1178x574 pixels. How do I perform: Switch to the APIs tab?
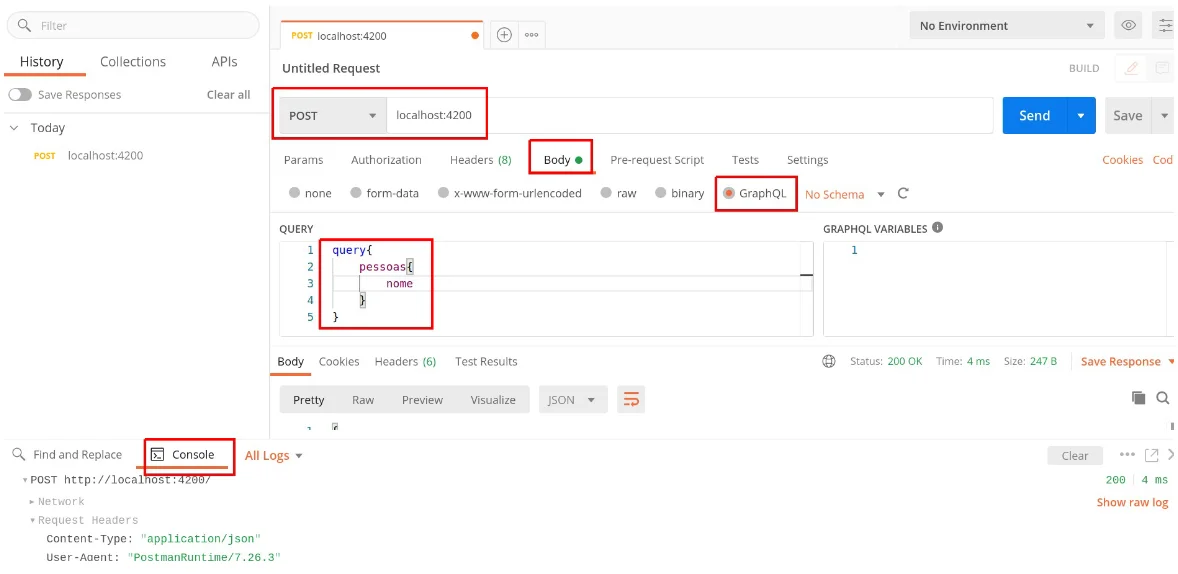tap(225, 62)
